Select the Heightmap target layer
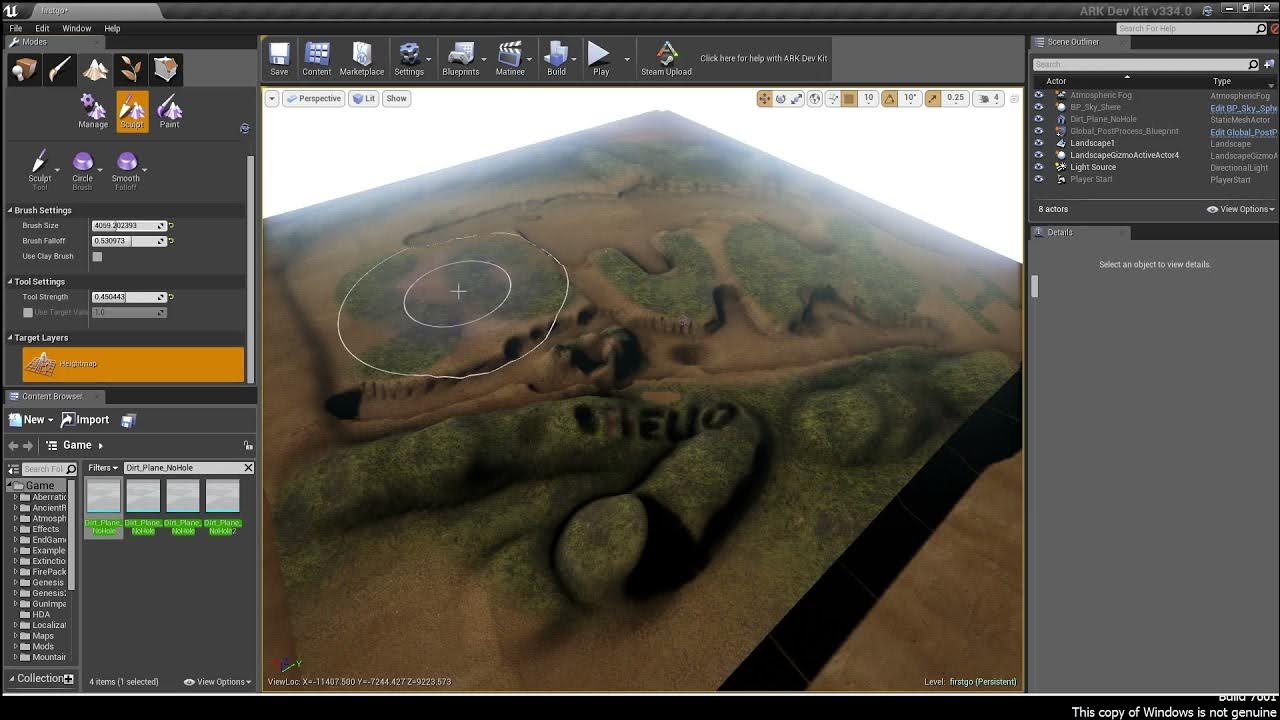The width and height of the screenshot is (1280, 720). pos(133,364)
